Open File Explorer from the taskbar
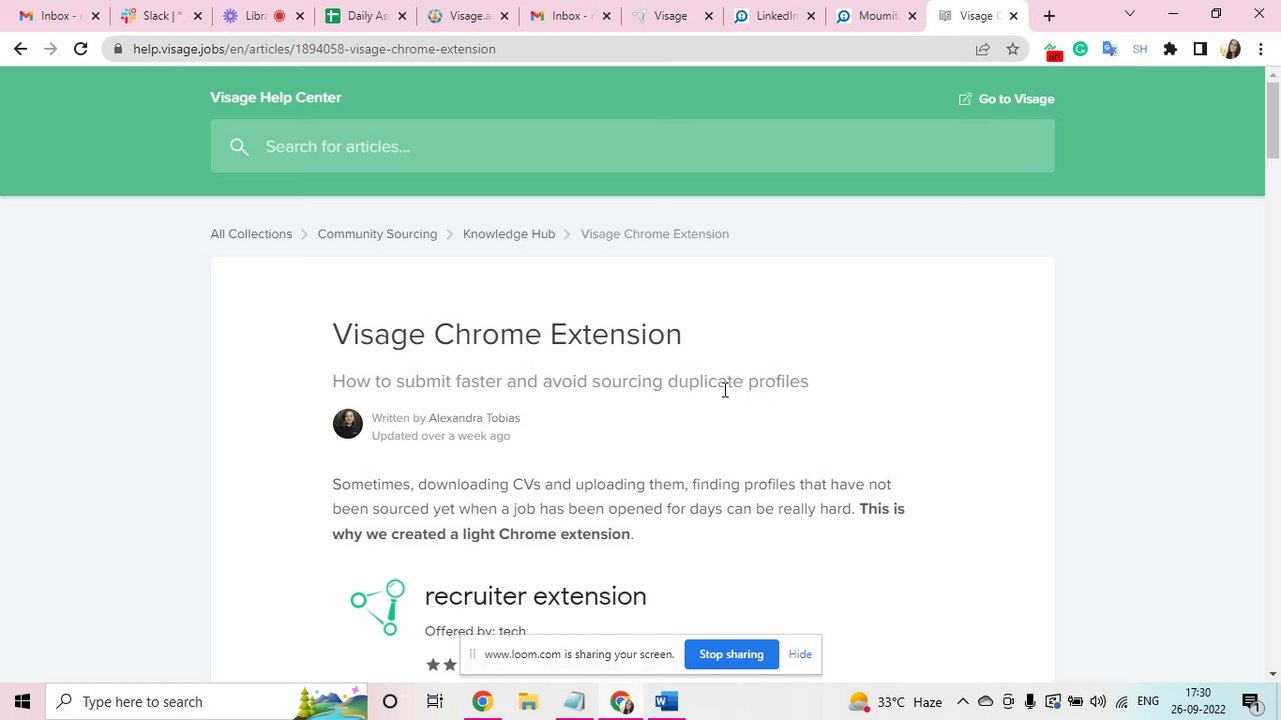 528,701
